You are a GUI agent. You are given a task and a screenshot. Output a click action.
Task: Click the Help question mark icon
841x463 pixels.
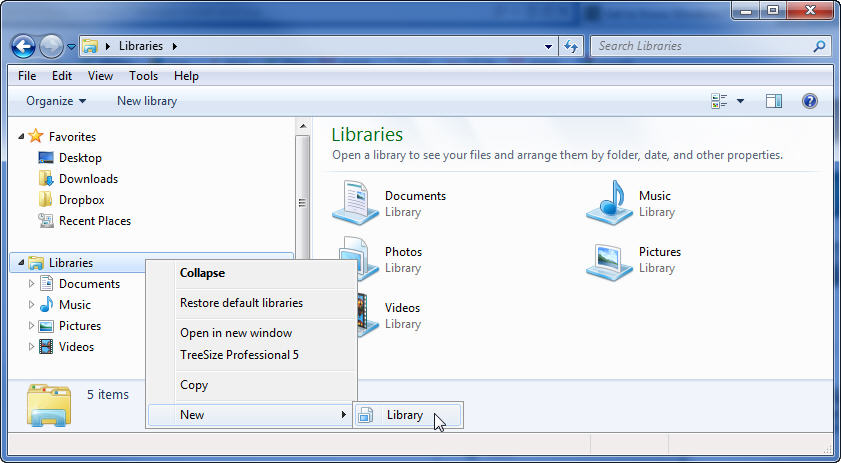click(810, 101)
